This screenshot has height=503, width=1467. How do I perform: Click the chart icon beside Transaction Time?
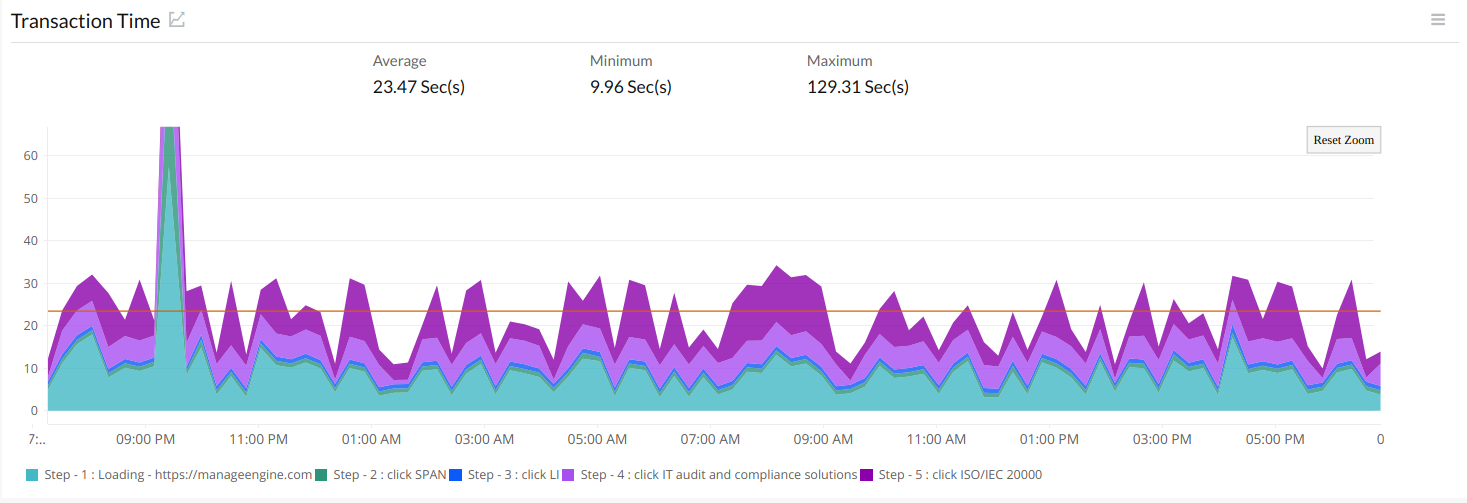click(x=177, y=19)
